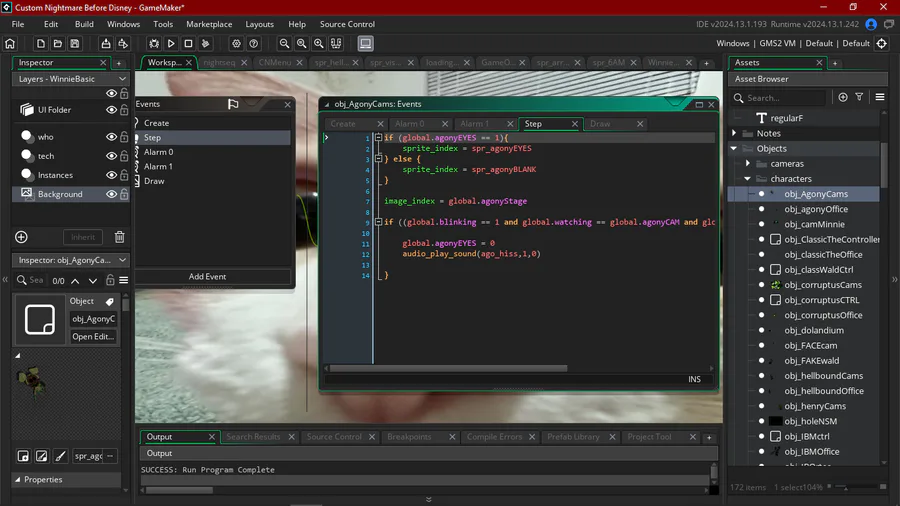Image resolution: width=900 pixels, height=506 pixels.
Task: Expand the Layers - WinnieBasic dropdown
Action: pos(122,79)
